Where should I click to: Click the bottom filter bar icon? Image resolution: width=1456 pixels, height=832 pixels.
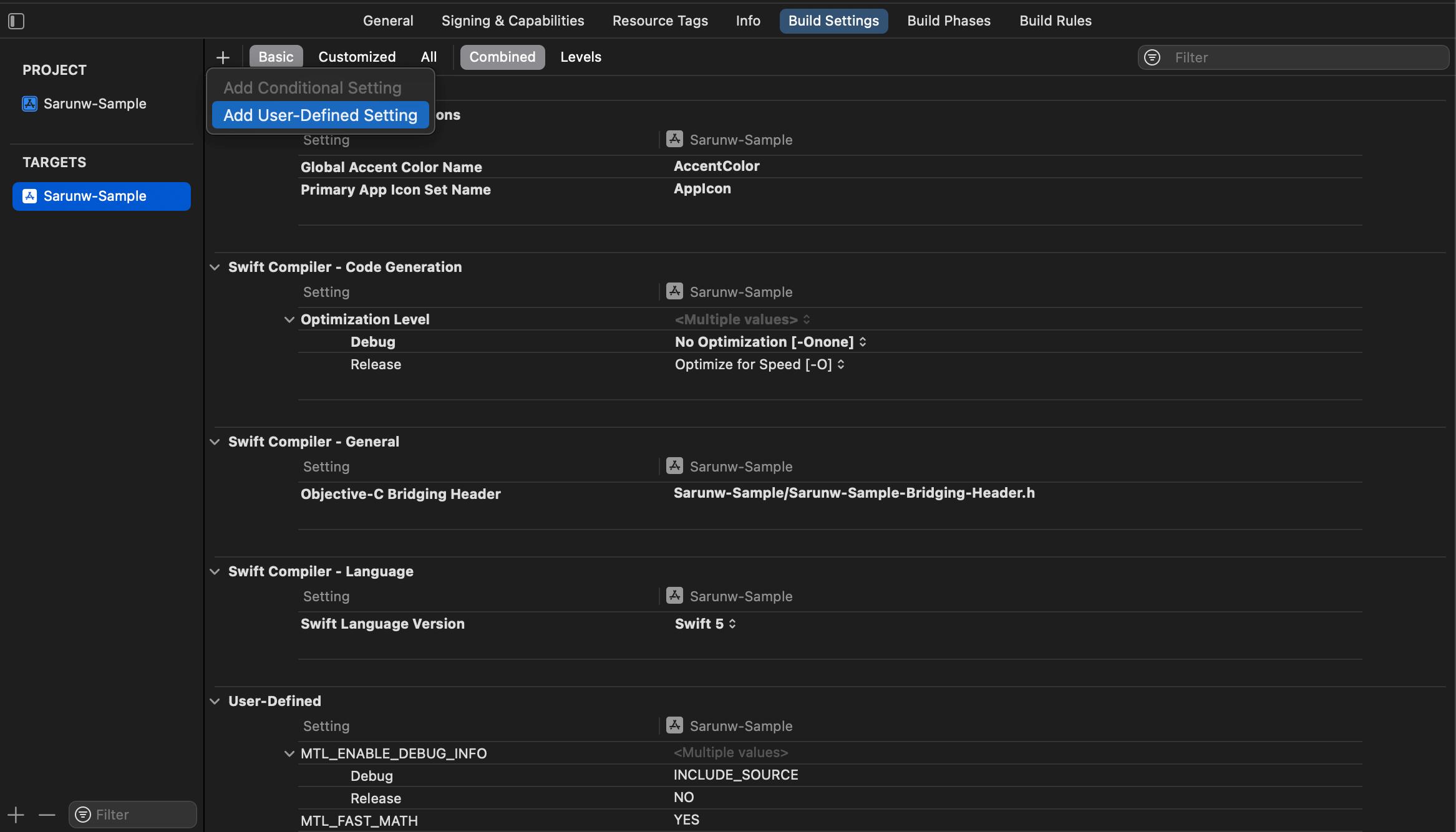coord(83,814)
